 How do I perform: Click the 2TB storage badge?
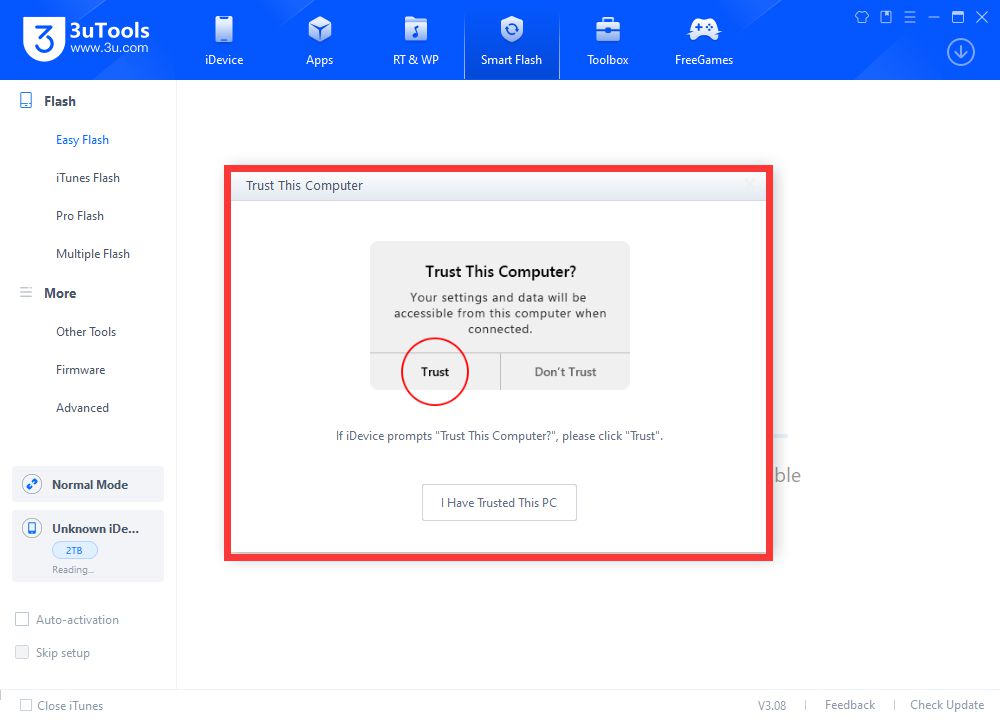pos(75,550)
